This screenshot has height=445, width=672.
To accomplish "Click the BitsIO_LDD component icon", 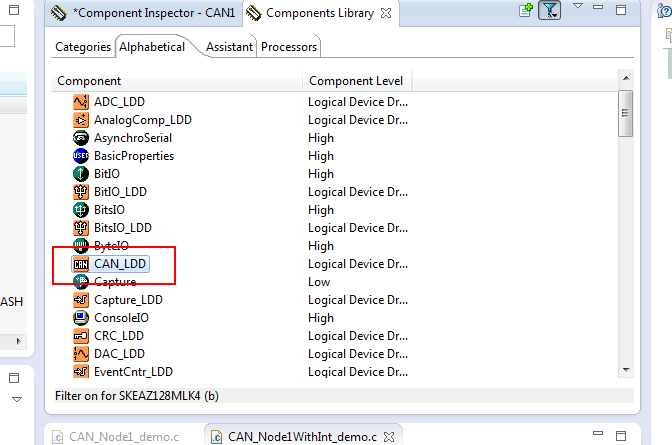I will click(x=81, y=228).
